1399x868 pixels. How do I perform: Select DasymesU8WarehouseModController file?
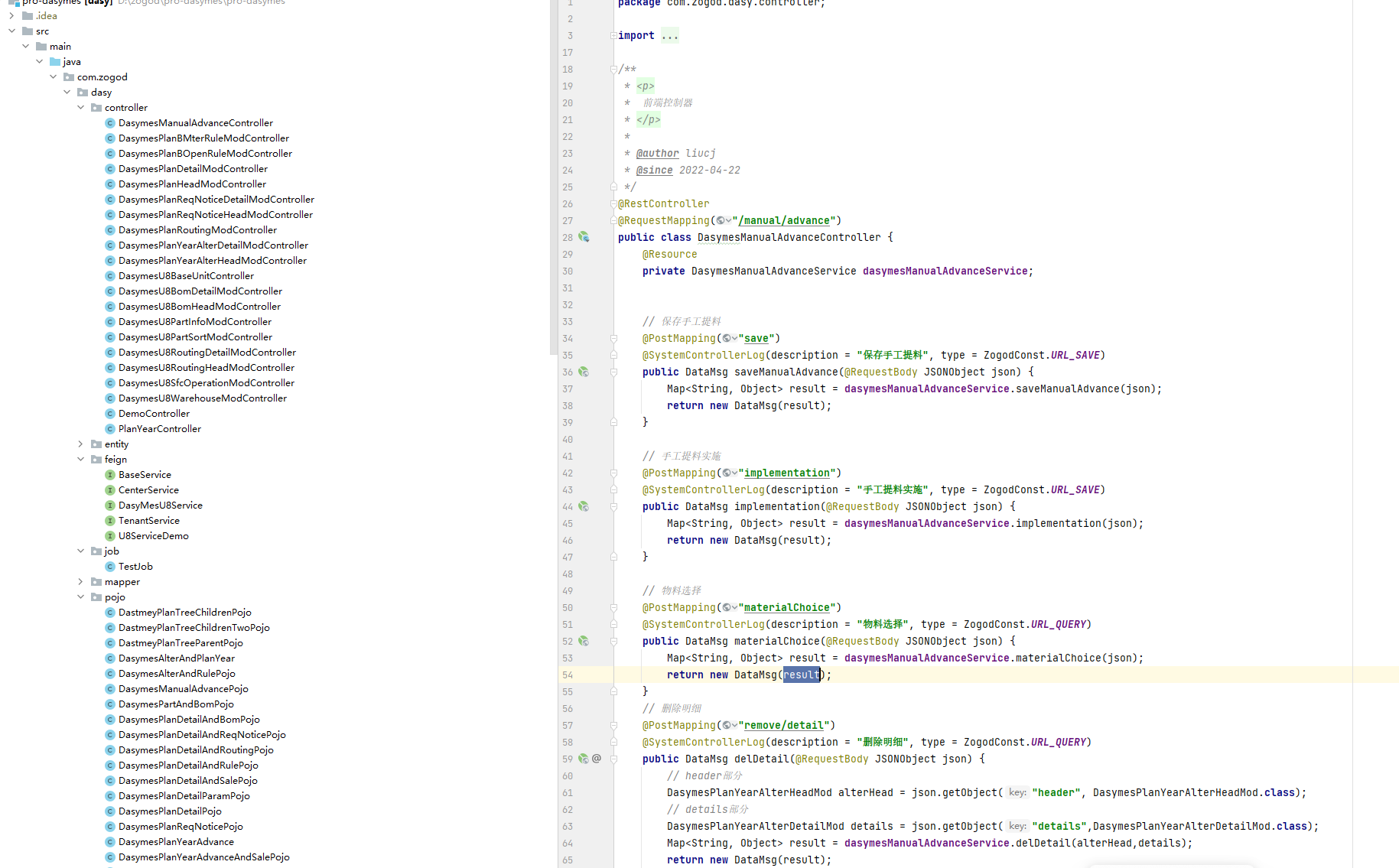(x=203, y=398)
